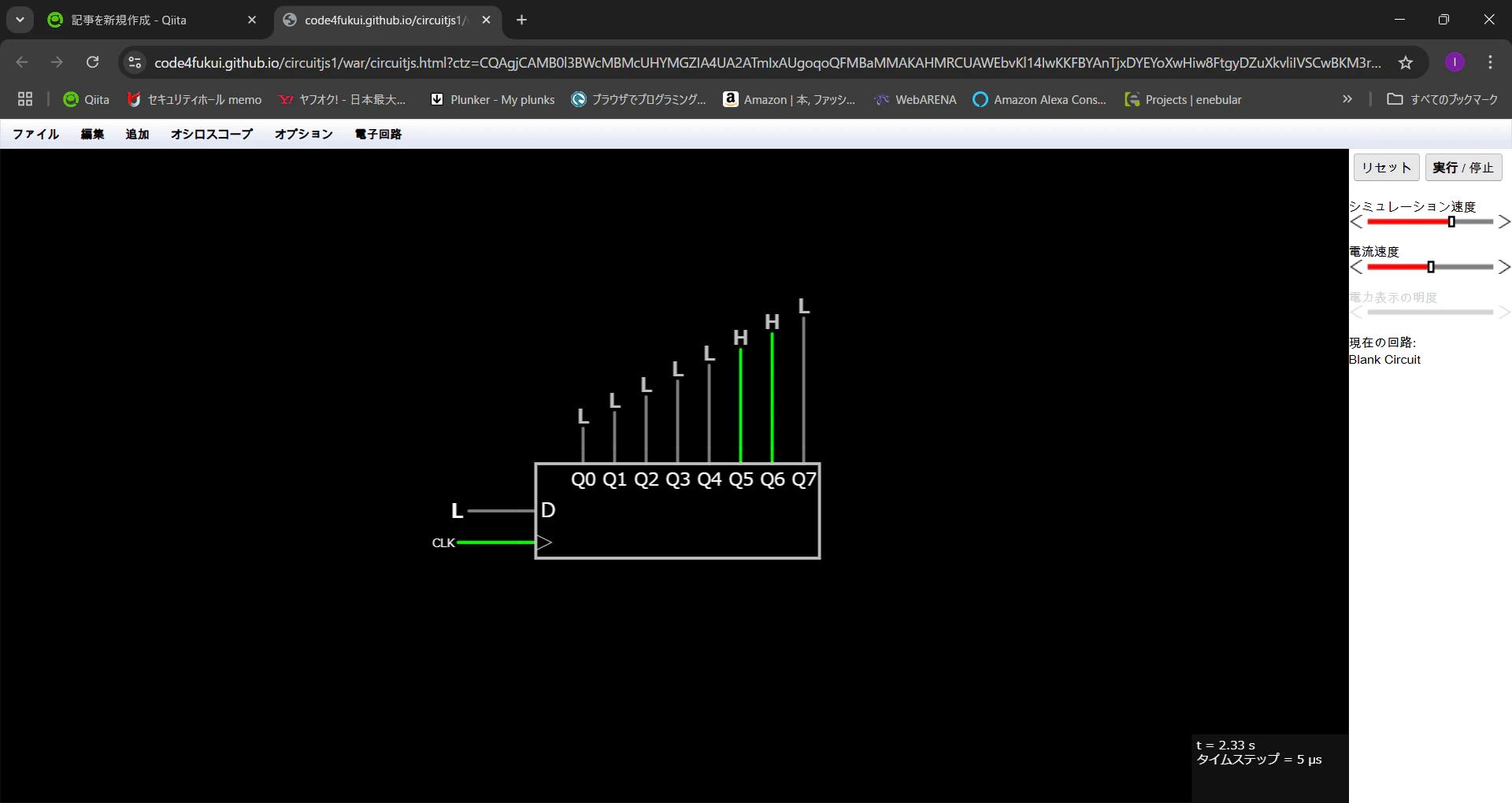Open the tab search dropdown
1512x803 pixels.
(20, 20)
